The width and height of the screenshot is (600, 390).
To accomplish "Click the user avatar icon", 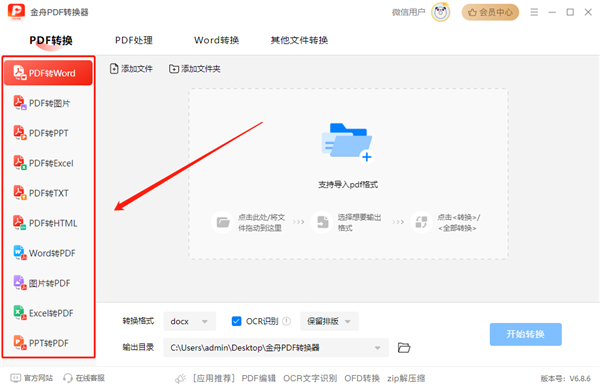I will (x=440, y=12).
